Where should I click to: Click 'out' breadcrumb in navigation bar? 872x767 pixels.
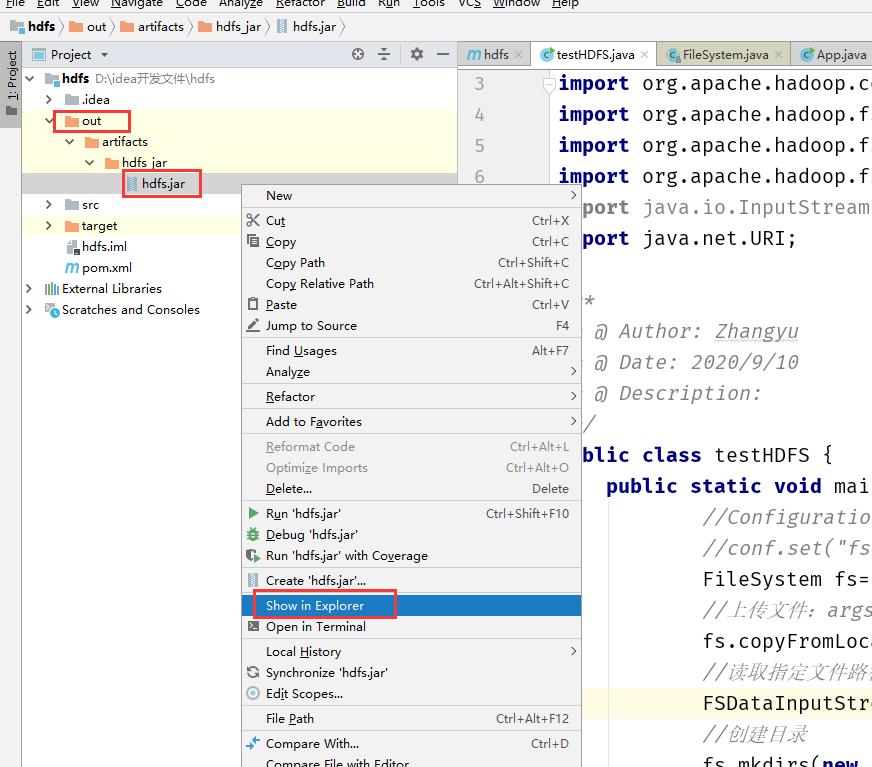pos(88,27)
